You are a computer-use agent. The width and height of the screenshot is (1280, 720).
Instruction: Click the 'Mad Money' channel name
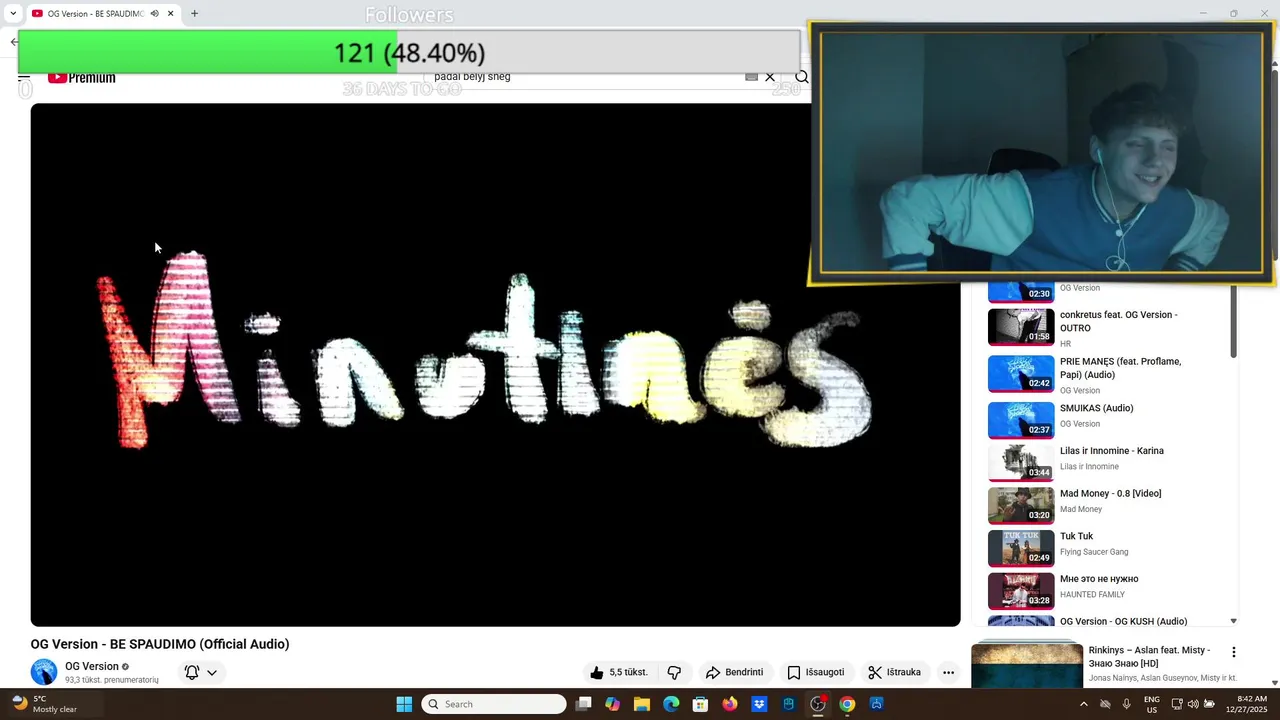tap(1081, 509)
